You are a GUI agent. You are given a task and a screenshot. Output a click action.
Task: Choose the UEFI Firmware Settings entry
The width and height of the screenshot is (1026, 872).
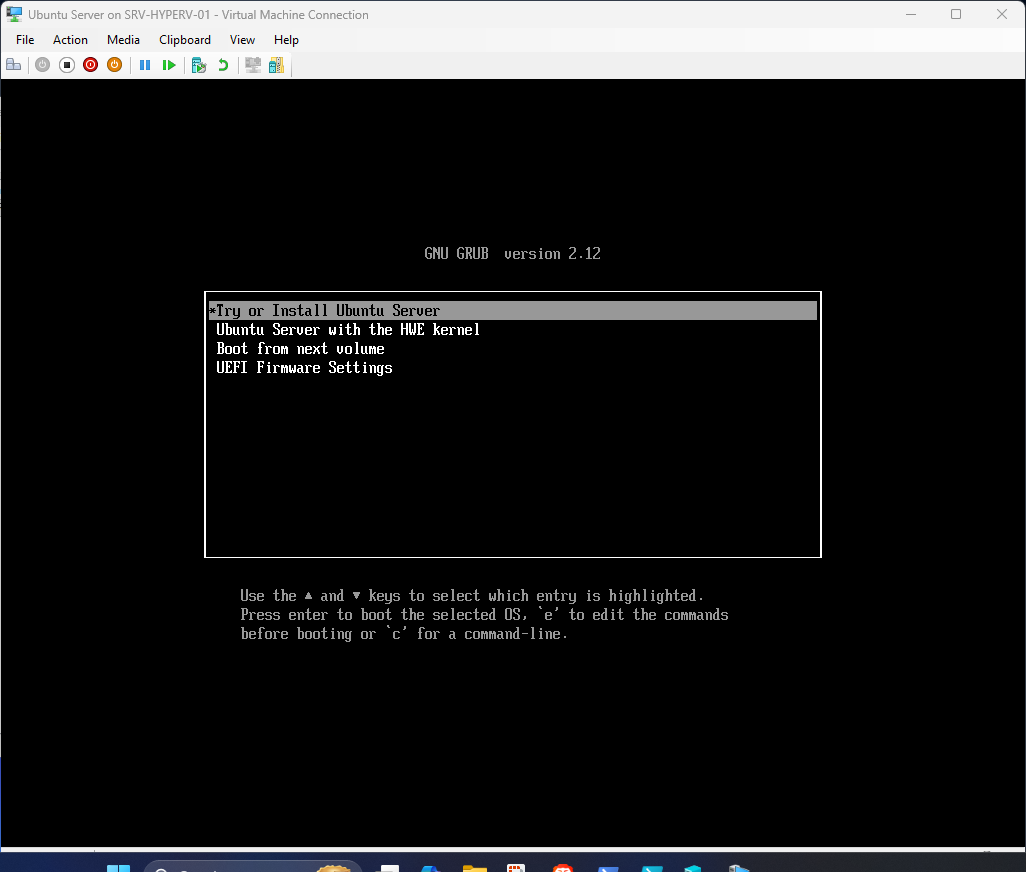(304, 367)
